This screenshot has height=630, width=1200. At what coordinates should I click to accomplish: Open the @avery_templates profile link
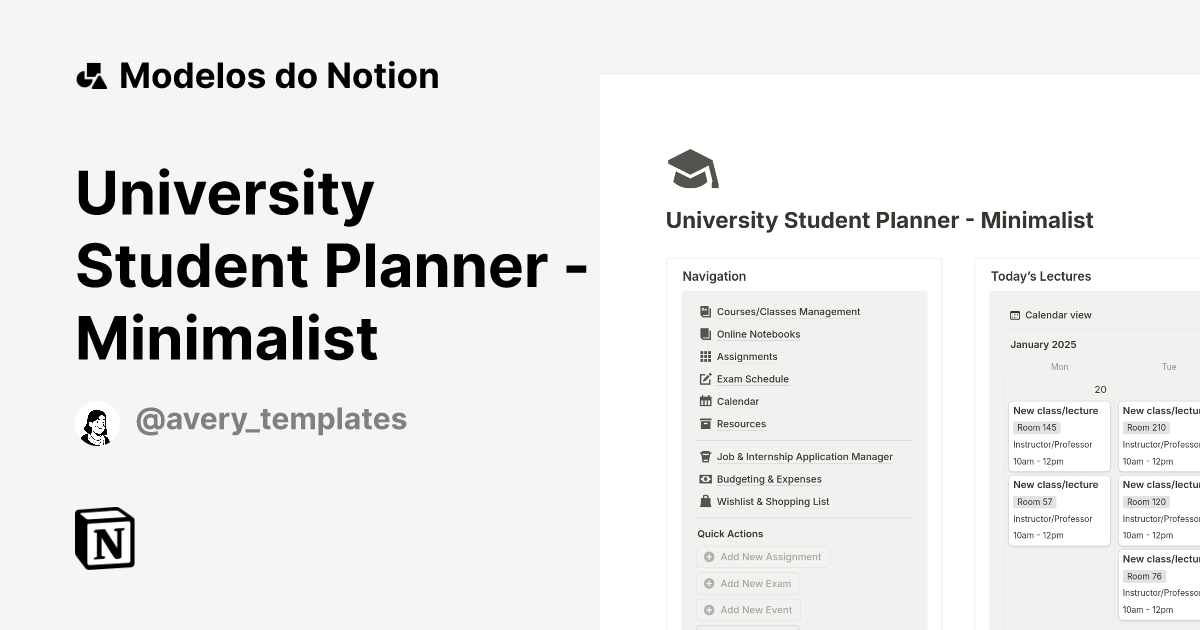(271, 420)
